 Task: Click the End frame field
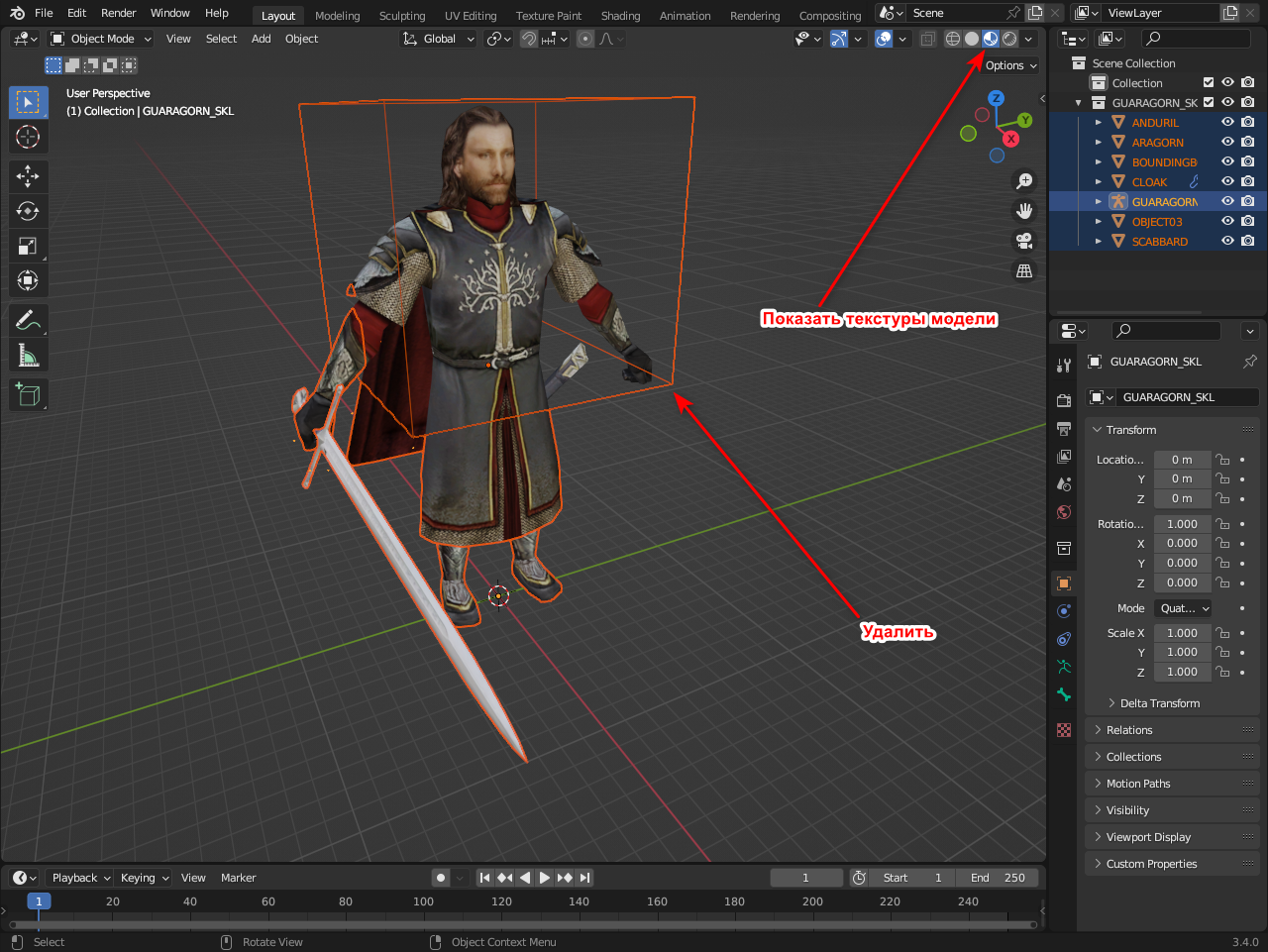[999, 878]
